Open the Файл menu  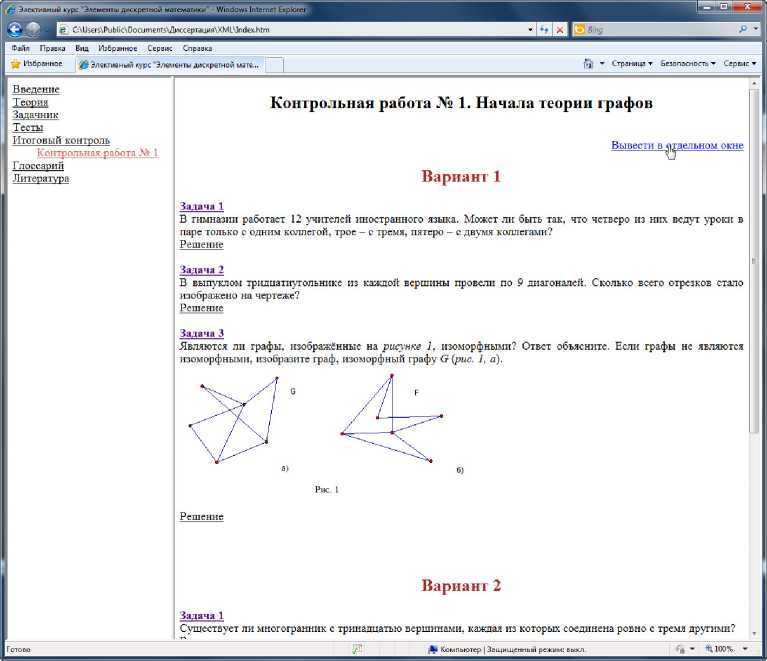pos(21,48)
